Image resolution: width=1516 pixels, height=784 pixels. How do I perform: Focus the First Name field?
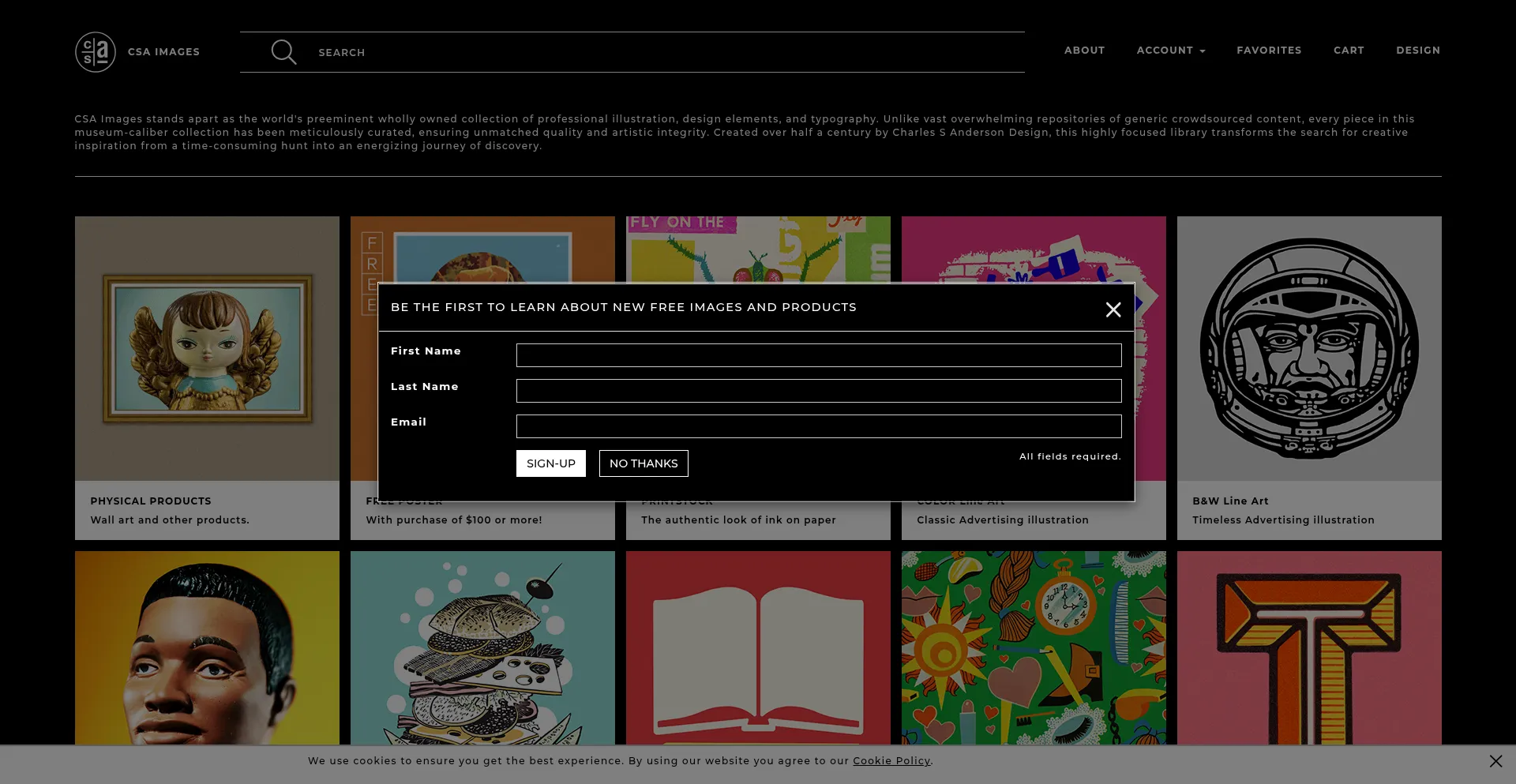click(x=818, y=355)
